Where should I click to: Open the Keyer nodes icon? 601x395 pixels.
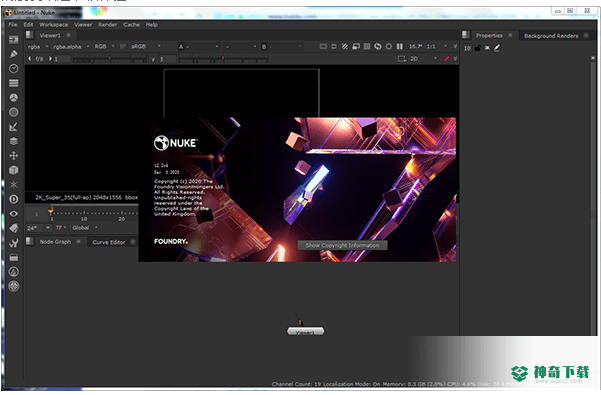(x=14, y=127)
